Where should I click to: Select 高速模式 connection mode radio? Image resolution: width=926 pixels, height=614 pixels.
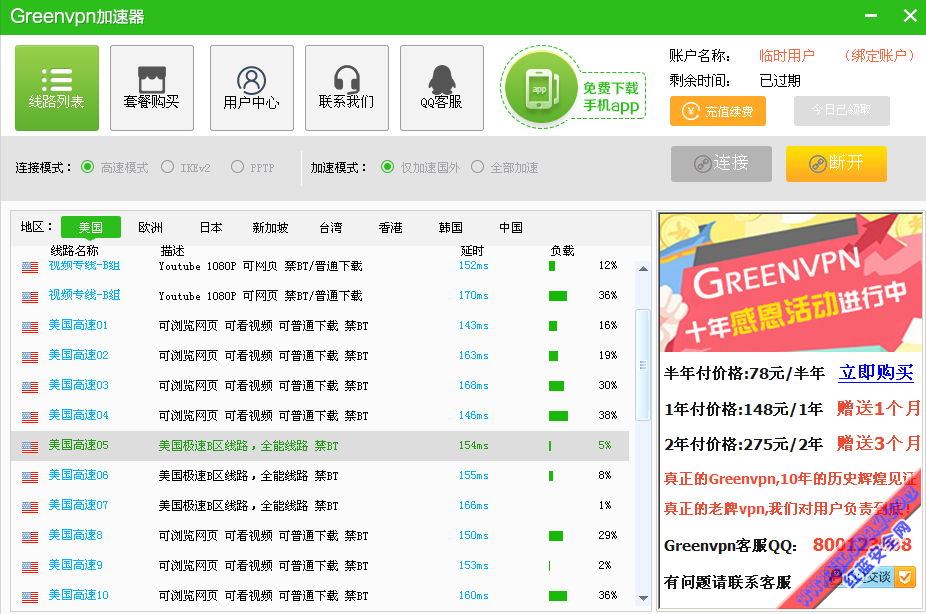[x=87, y=167]
